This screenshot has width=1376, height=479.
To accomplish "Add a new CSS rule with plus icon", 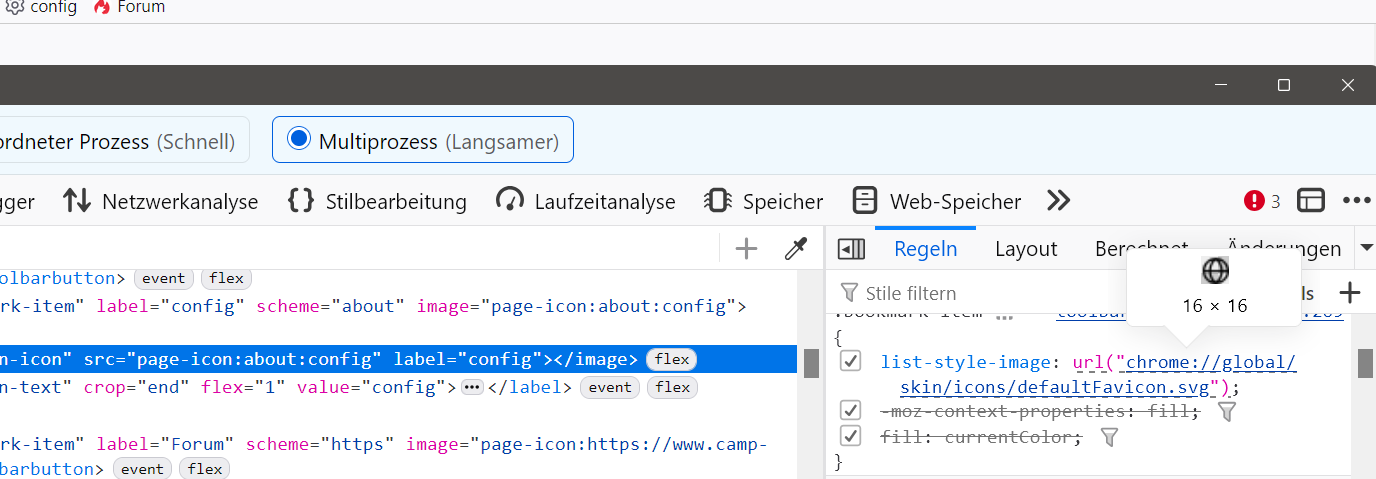I will pyautogui.click(x=1350, y=293).
